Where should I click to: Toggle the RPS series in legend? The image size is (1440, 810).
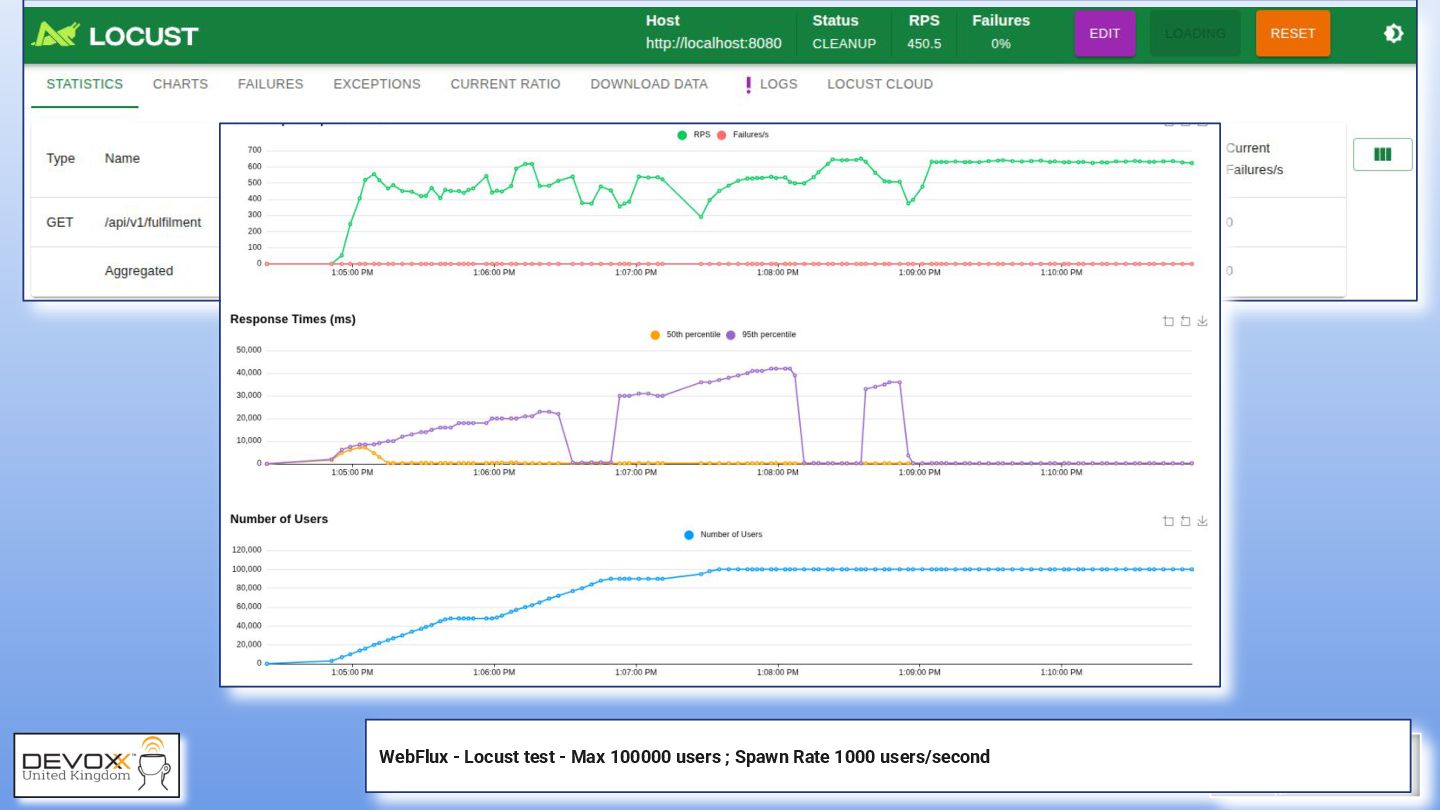point(693,135)
